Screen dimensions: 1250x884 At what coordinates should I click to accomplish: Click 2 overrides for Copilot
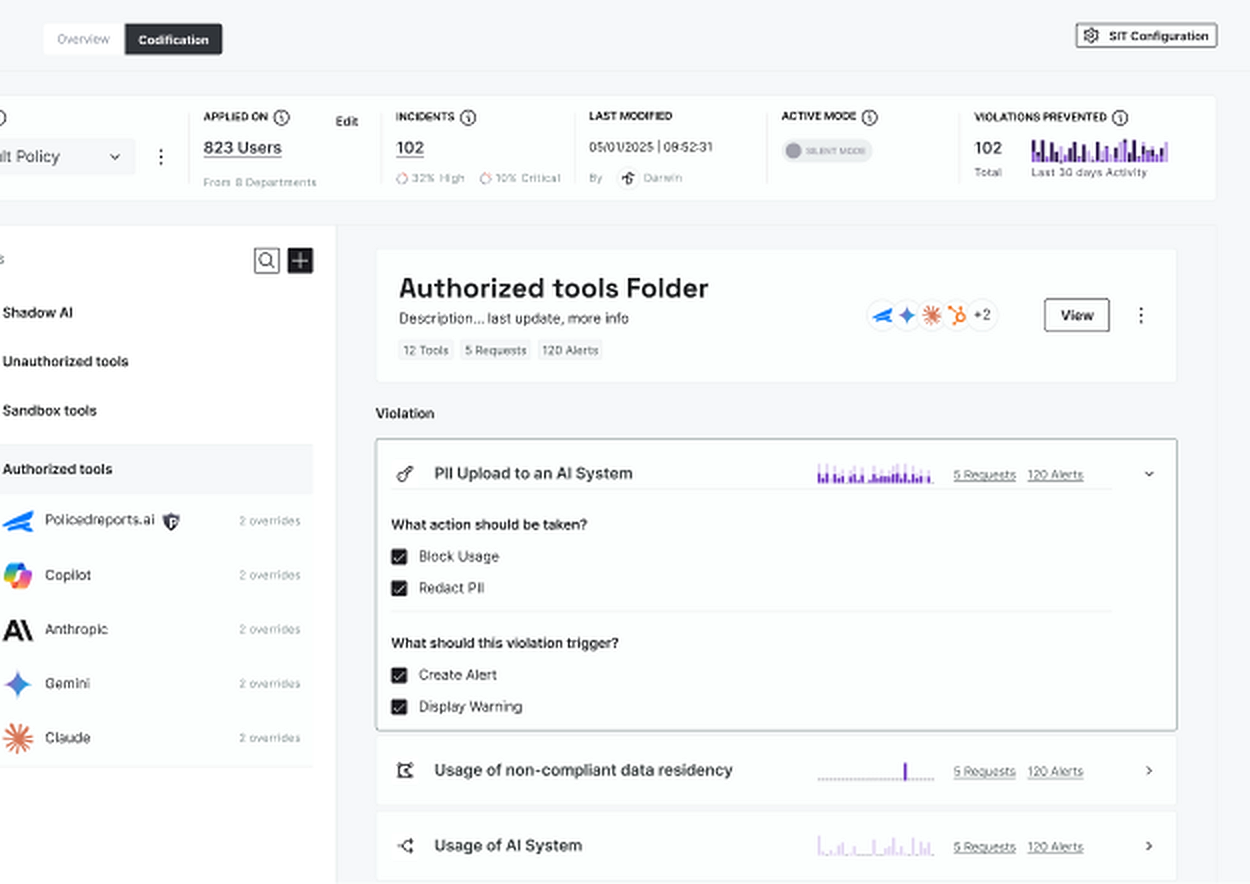[269, 576]
